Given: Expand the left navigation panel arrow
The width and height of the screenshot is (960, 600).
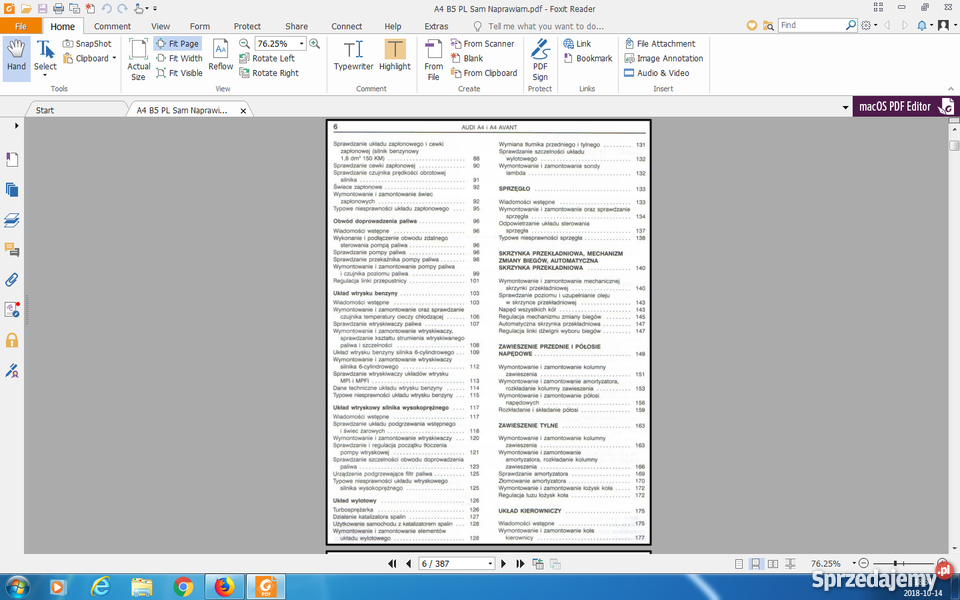Looking at the screenshot, I should (17, 126).
